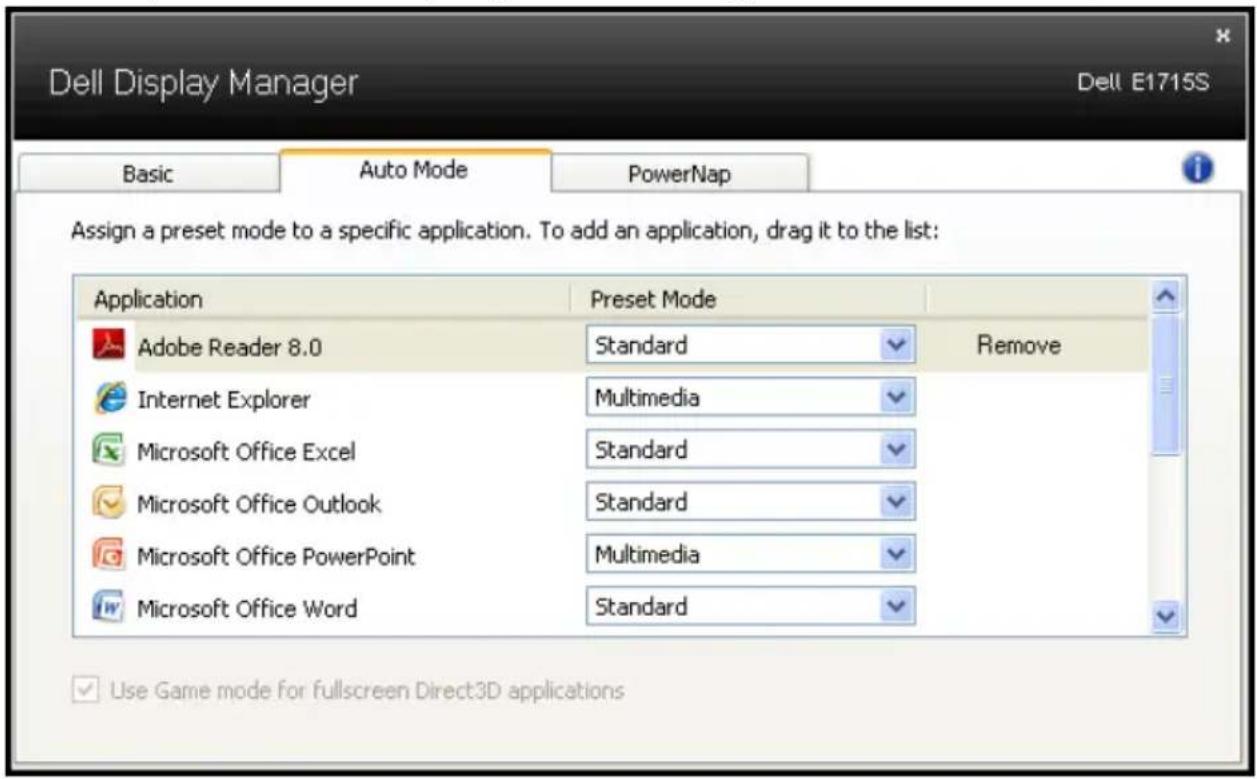Image resolution: width=1257 pixels, height=779 pixels.
Task: Click Remove for Adobe Reader 8.0
Action: 1018,346
